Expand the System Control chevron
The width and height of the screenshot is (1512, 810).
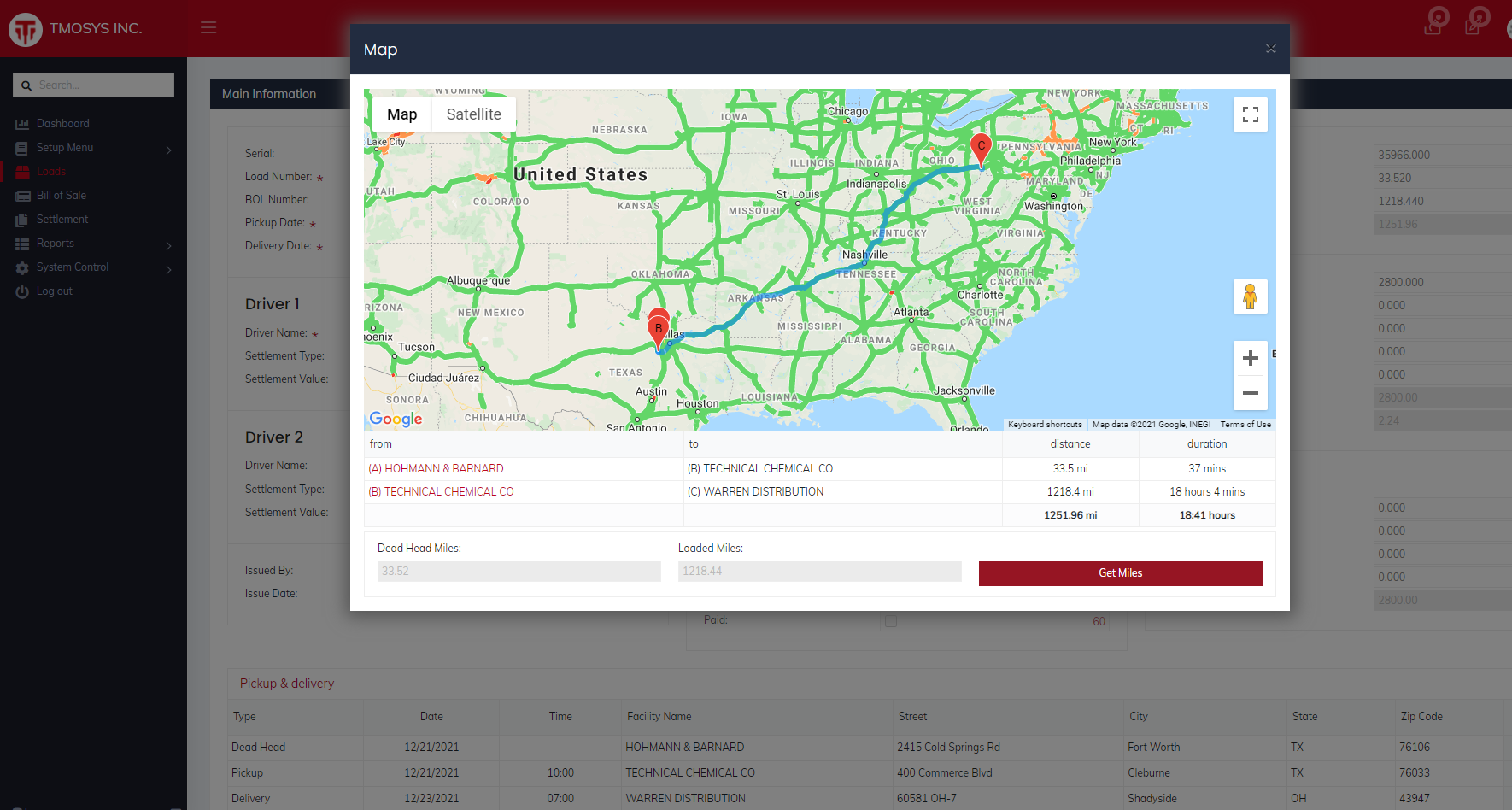pos(168,269)
